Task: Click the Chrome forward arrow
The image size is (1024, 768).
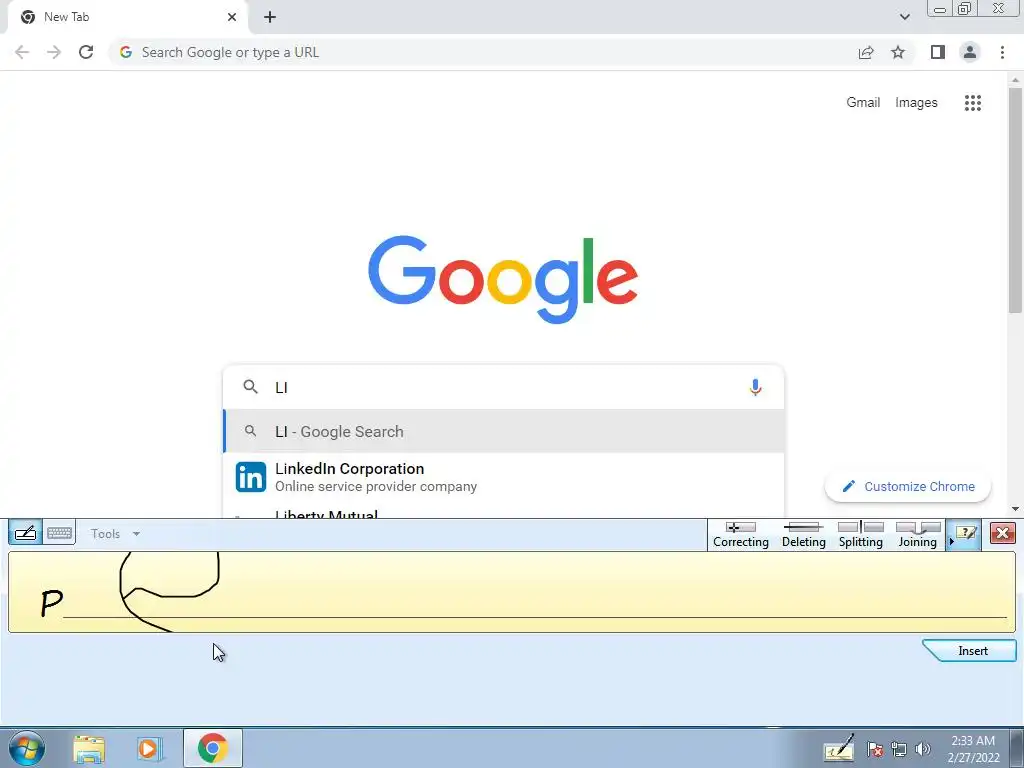Action: [54, 52]
